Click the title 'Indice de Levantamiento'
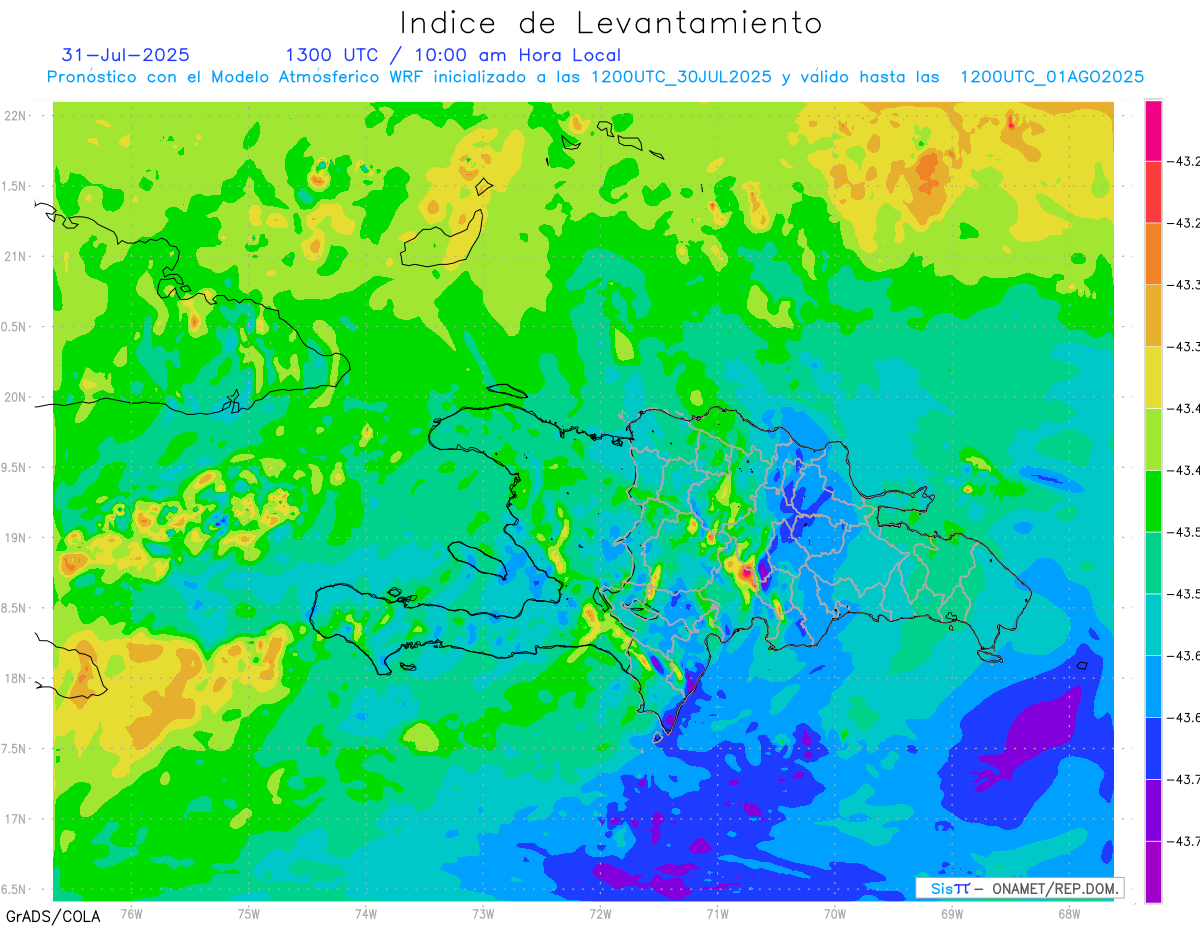The image size is (1200, 927). point(611,22)
